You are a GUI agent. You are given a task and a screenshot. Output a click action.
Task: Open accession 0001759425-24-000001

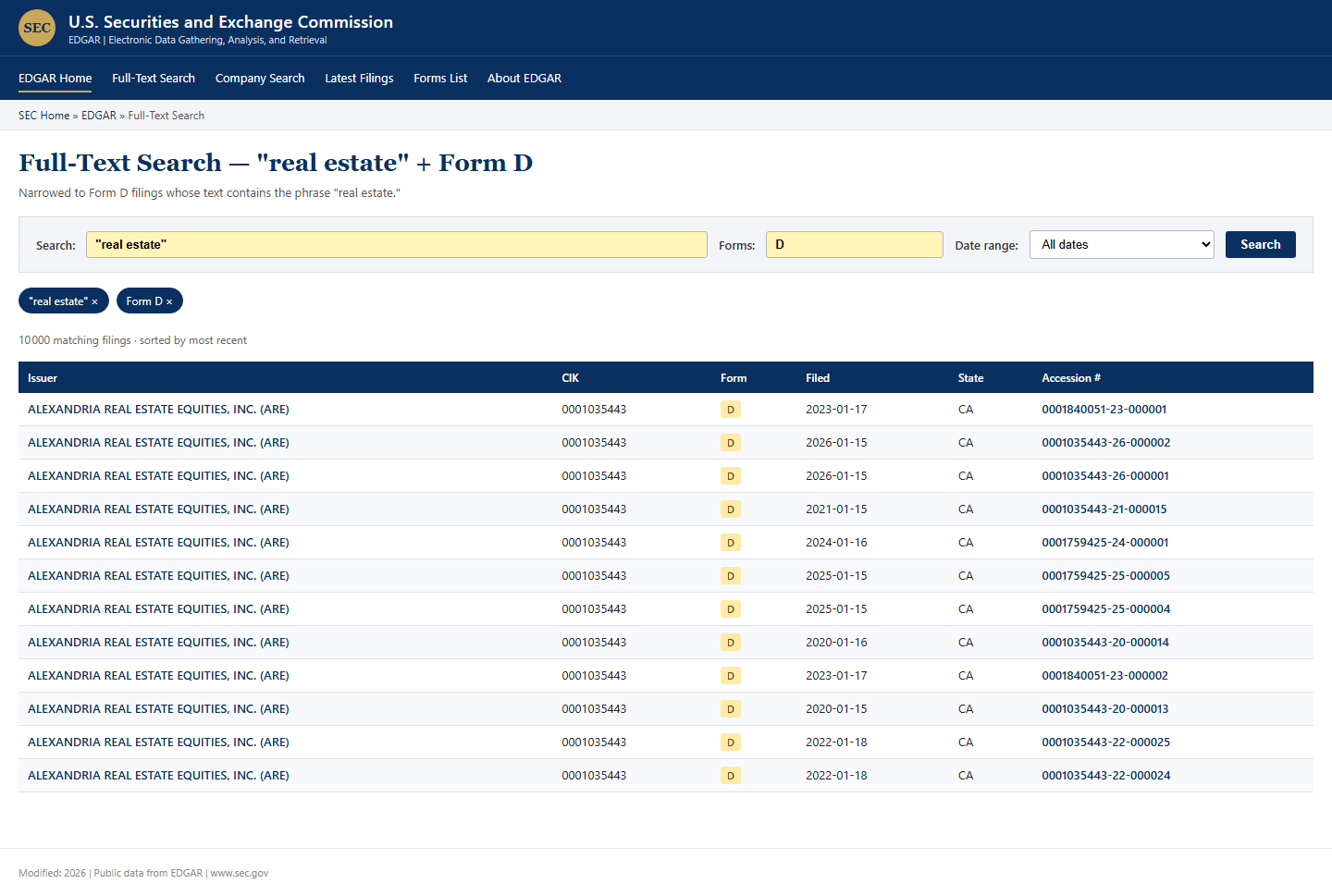coord(1104,543)
